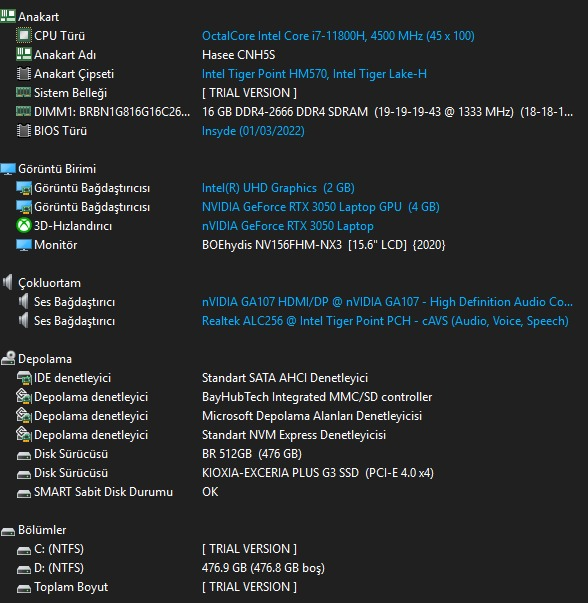Select the Görüntü Birimi section heading
Image resolution: width=588 pixels, height=603 pixels.
[57, 169]
